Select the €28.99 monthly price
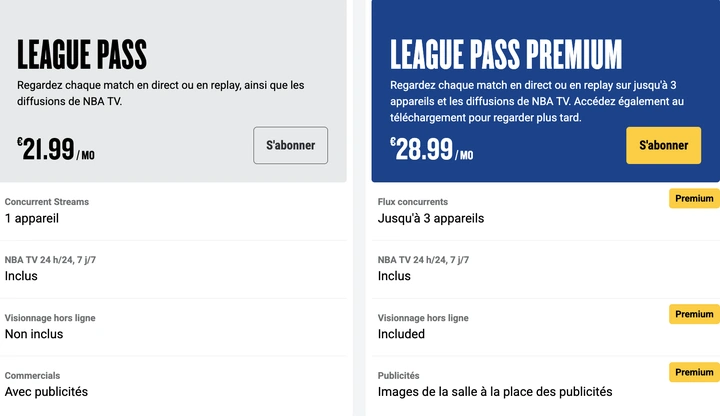 tap(432, 150)
